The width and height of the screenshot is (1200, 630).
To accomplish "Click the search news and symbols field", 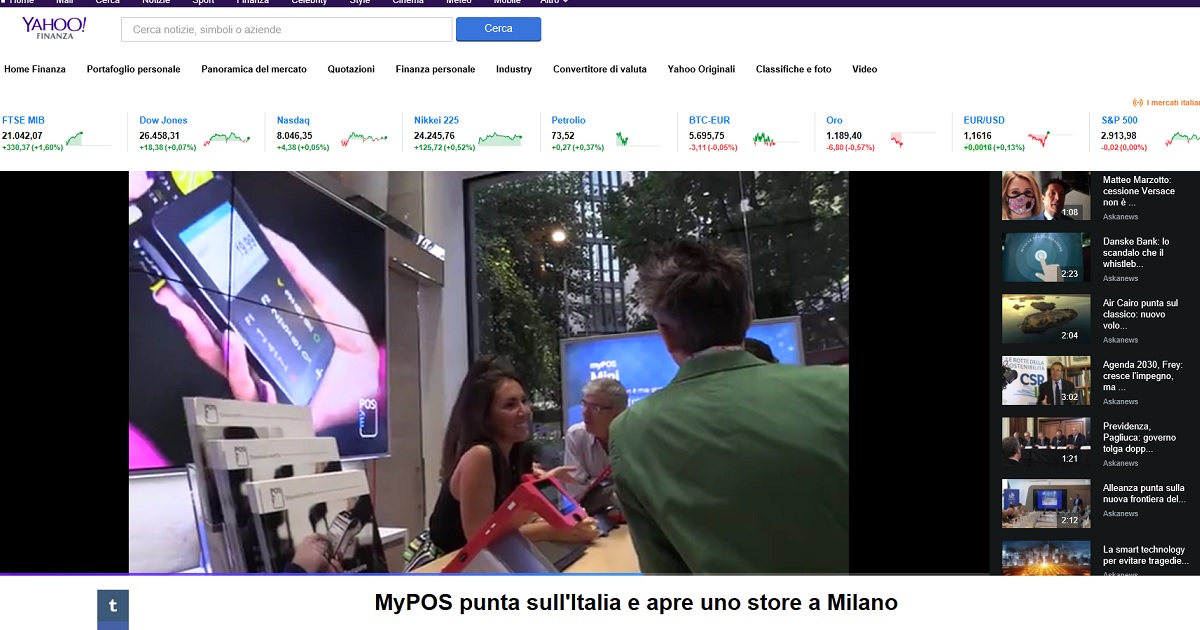I will (x=287, y=29).
